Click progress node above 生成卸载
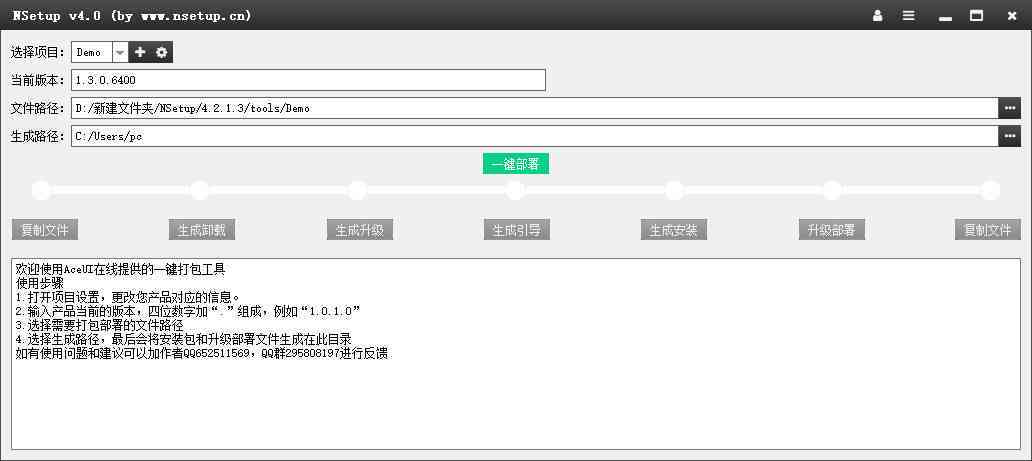Screen dimensions: 1032x461 199,191
